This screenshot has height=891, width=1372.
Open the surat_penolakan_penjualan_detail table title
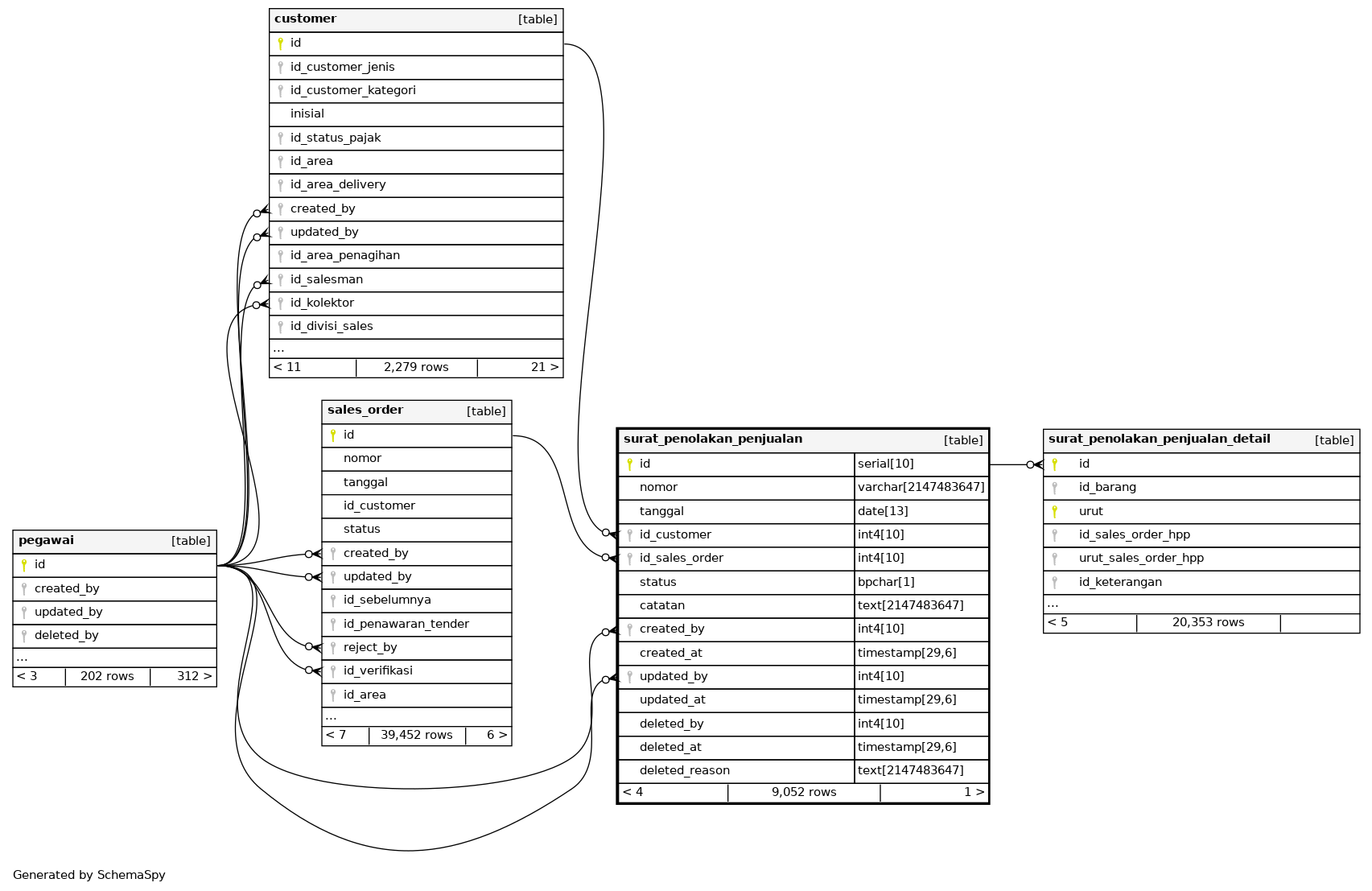(x=1159, y=439)
